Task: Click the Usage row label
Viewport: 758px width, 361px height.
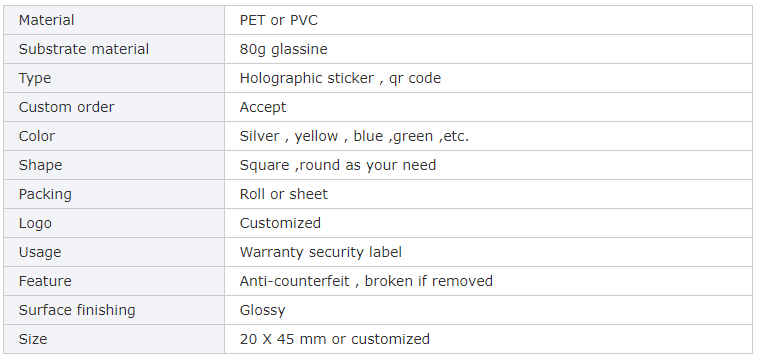Action: pyautogui.click(x=40, y=252)
